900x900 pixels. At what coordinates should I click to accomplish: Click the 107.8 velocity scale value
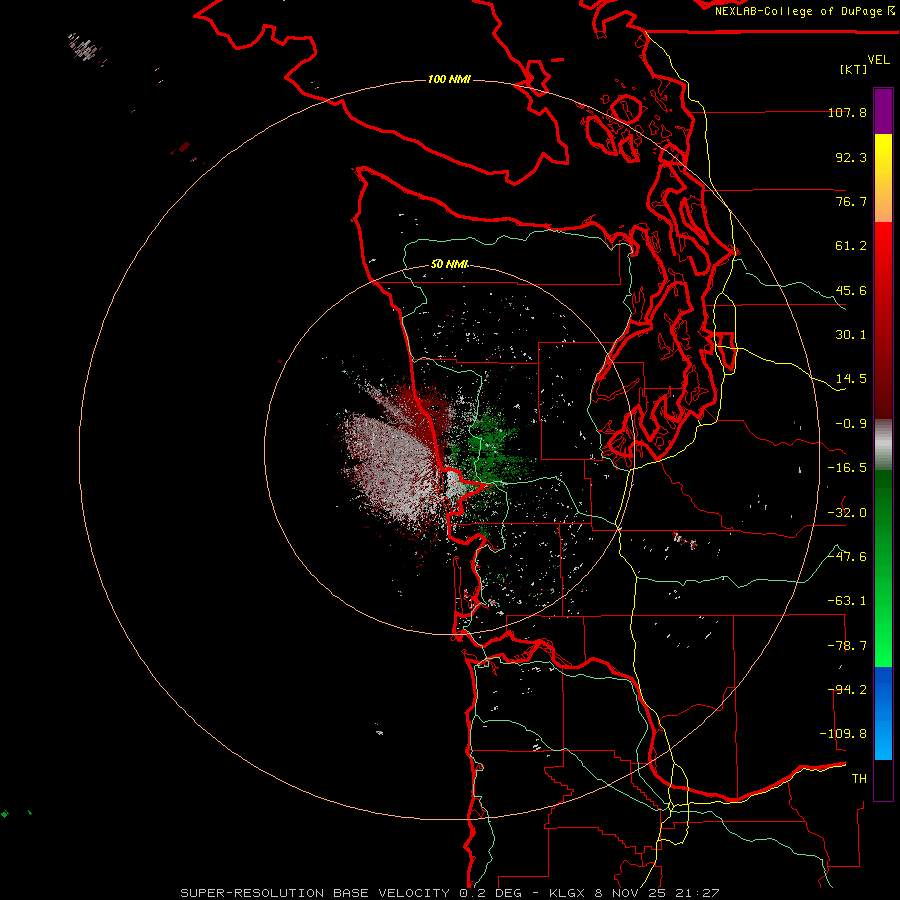point(847,112)
